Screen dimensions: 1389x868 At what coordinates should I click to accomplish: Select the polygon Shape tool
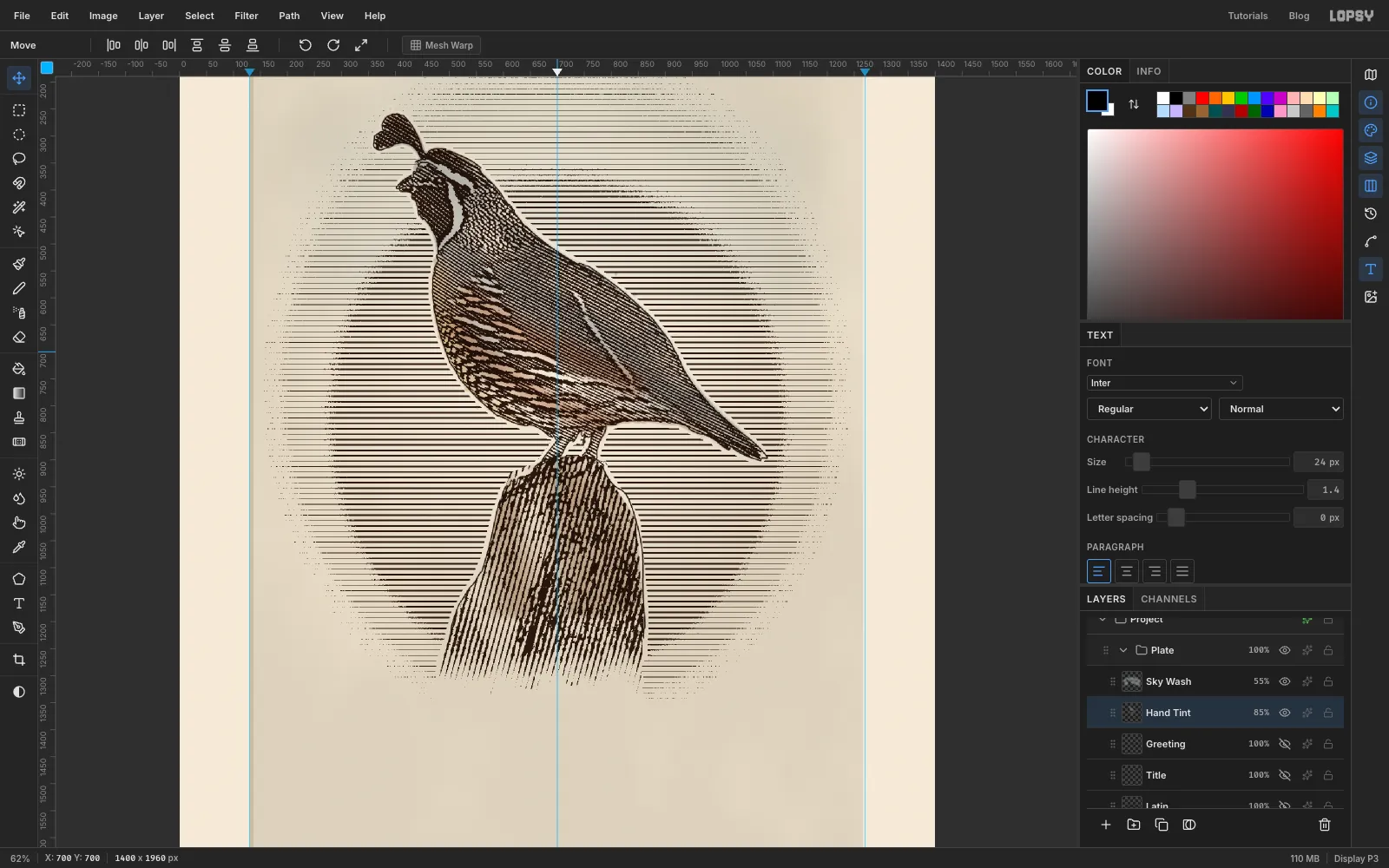point(18,579)
